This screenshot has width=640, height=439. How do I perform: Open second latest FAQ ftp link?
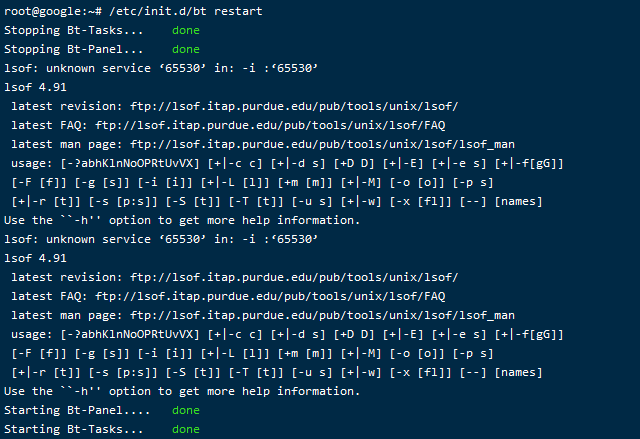point(270,296)
